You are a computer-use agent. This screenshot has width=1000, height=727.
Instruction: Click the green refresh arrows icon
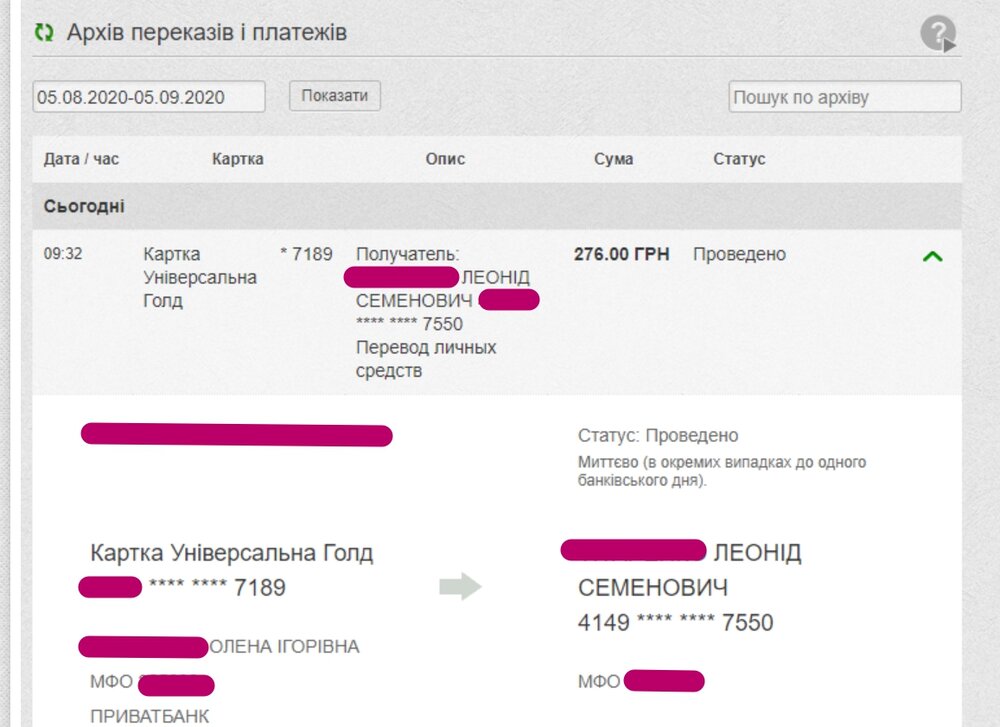(x=44, y=33)
